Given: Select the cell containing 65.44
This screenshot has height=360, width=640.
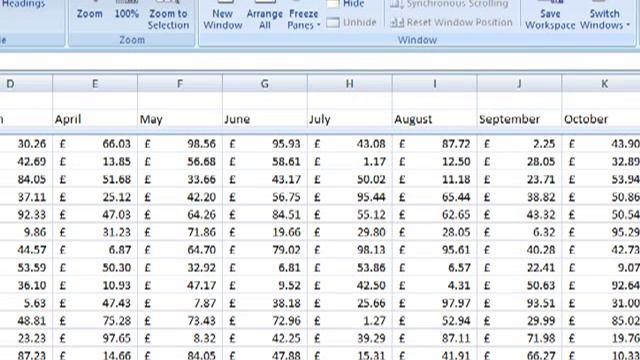Looking at the screenshot, I should (435, 197).
